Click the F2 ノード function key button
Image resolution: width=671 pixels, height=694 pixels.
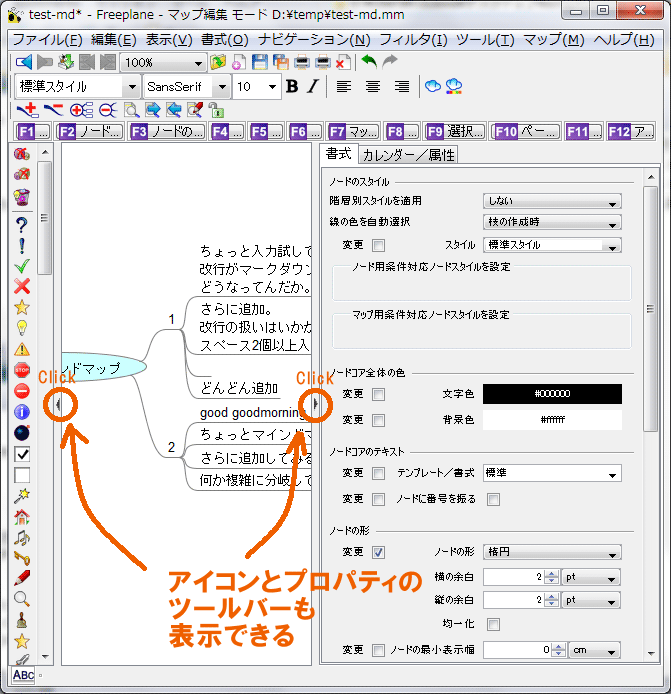(90, 131)
